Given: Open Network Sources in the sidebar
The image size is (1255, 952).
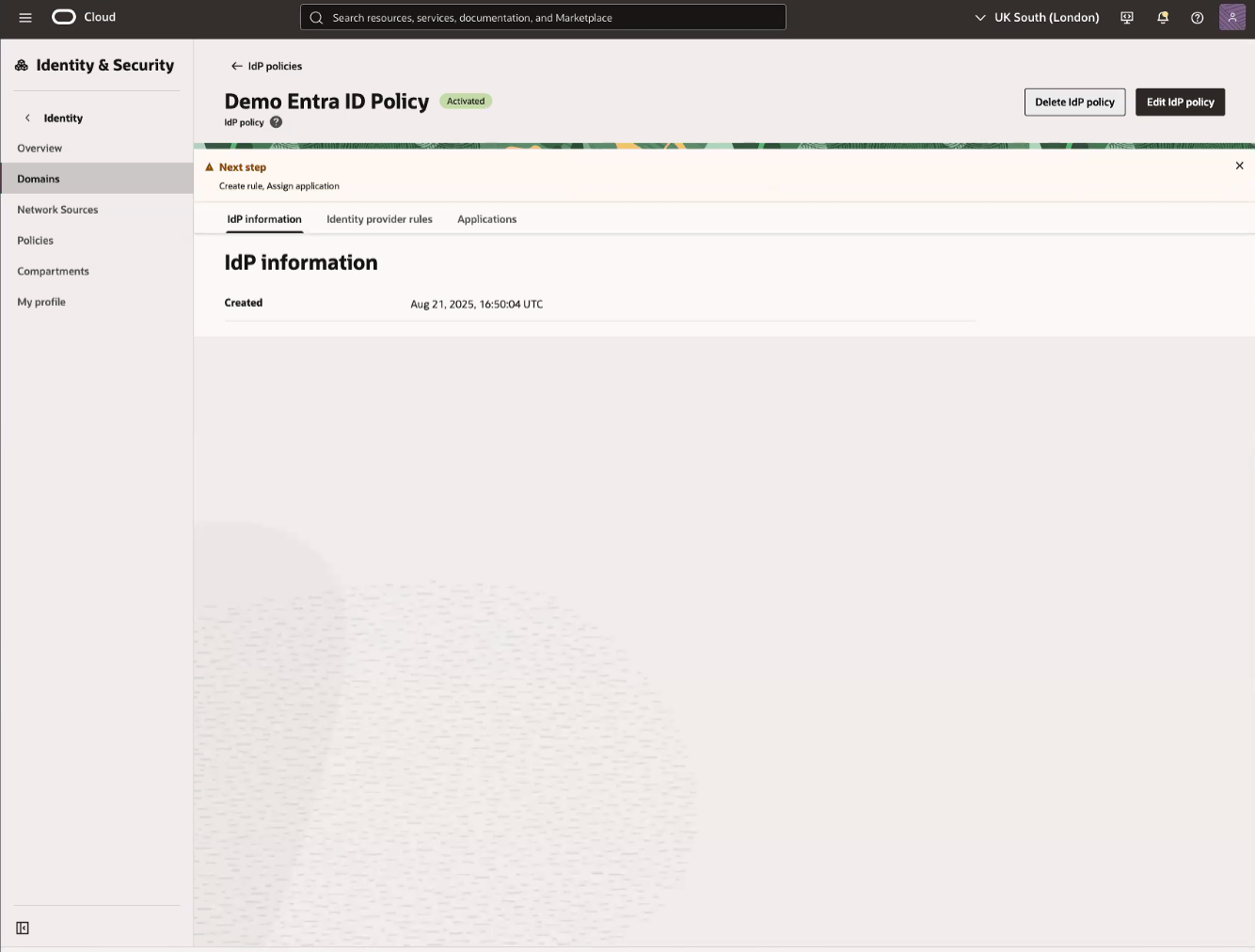Looking at the screenshot, I should pos(57,210).
